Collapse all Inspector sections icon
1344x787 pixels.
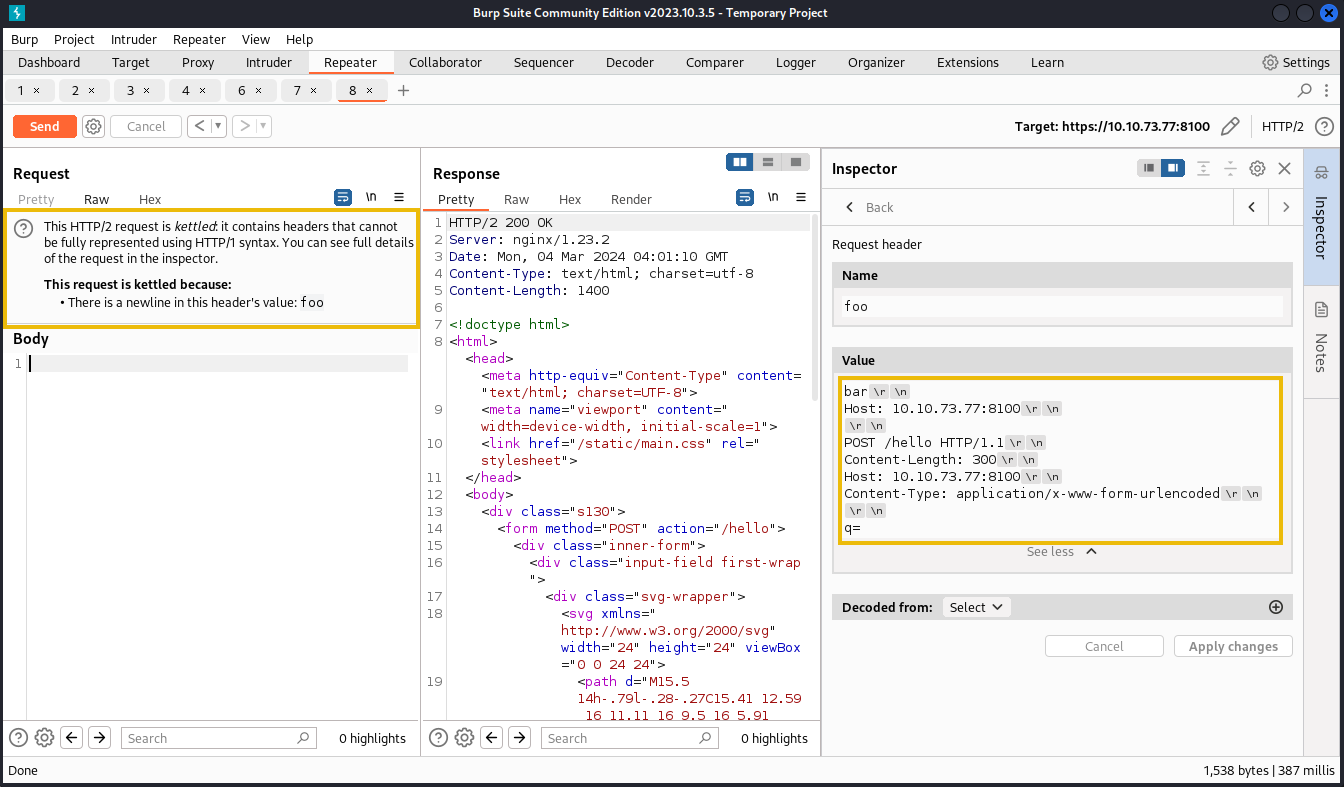tap(1231, 169)
